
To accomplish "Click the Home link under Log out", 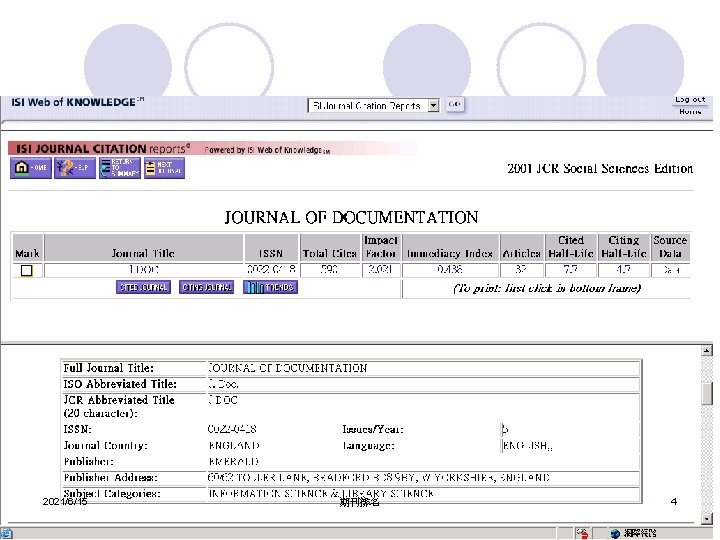I will (x=690, y=112).
